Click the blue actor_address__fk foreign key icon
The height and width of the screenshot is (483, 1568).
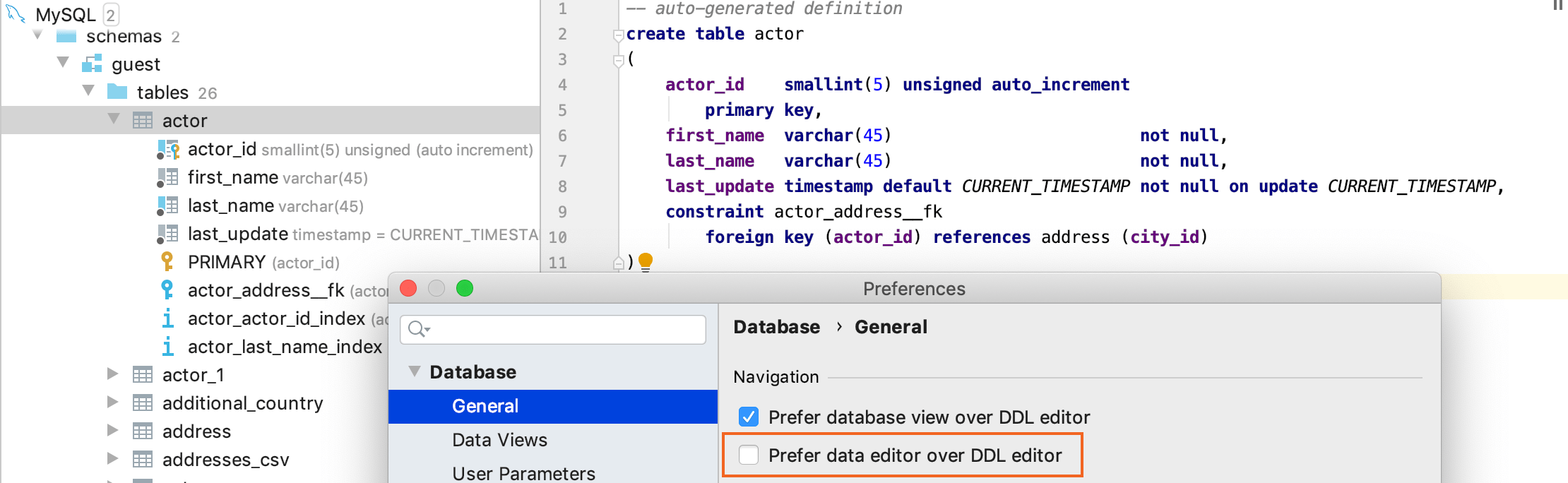(x=167, y=290)
